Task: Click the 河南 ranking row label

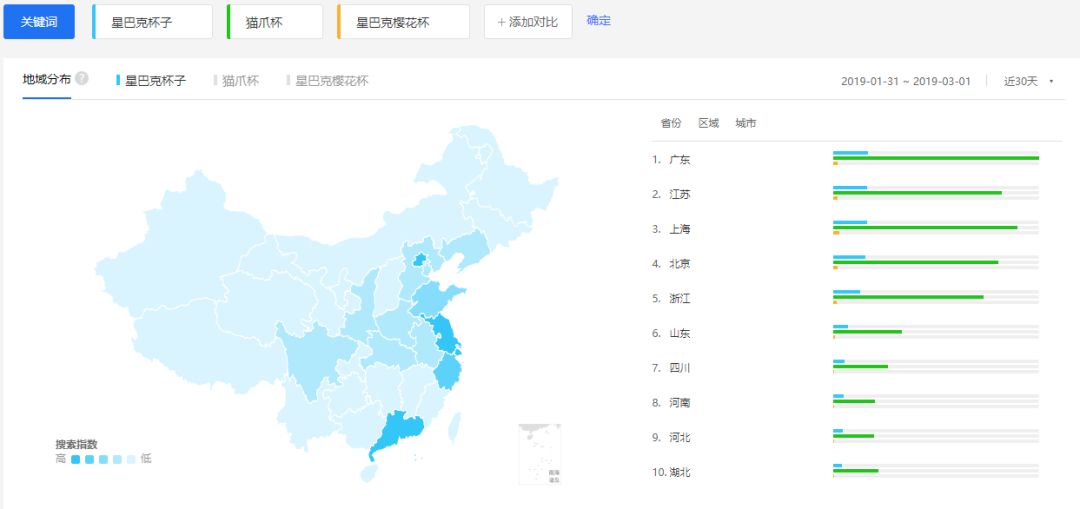Action: click(x=680, y=403)
